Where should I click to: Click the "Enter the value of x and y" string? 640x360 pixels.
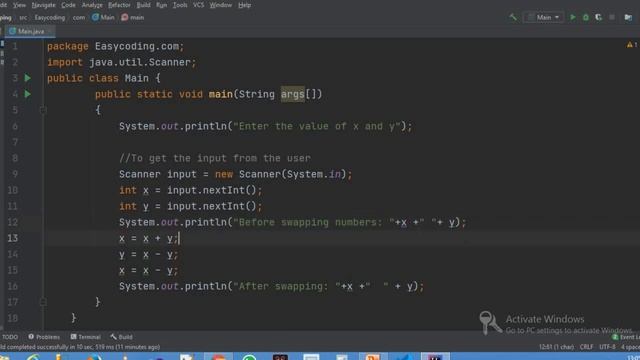(317, 126)
